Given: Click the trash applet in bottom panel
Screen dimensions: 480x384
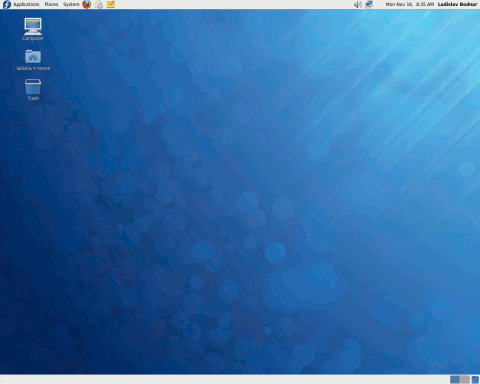Looking at the screenshot, I should (475, 379).
